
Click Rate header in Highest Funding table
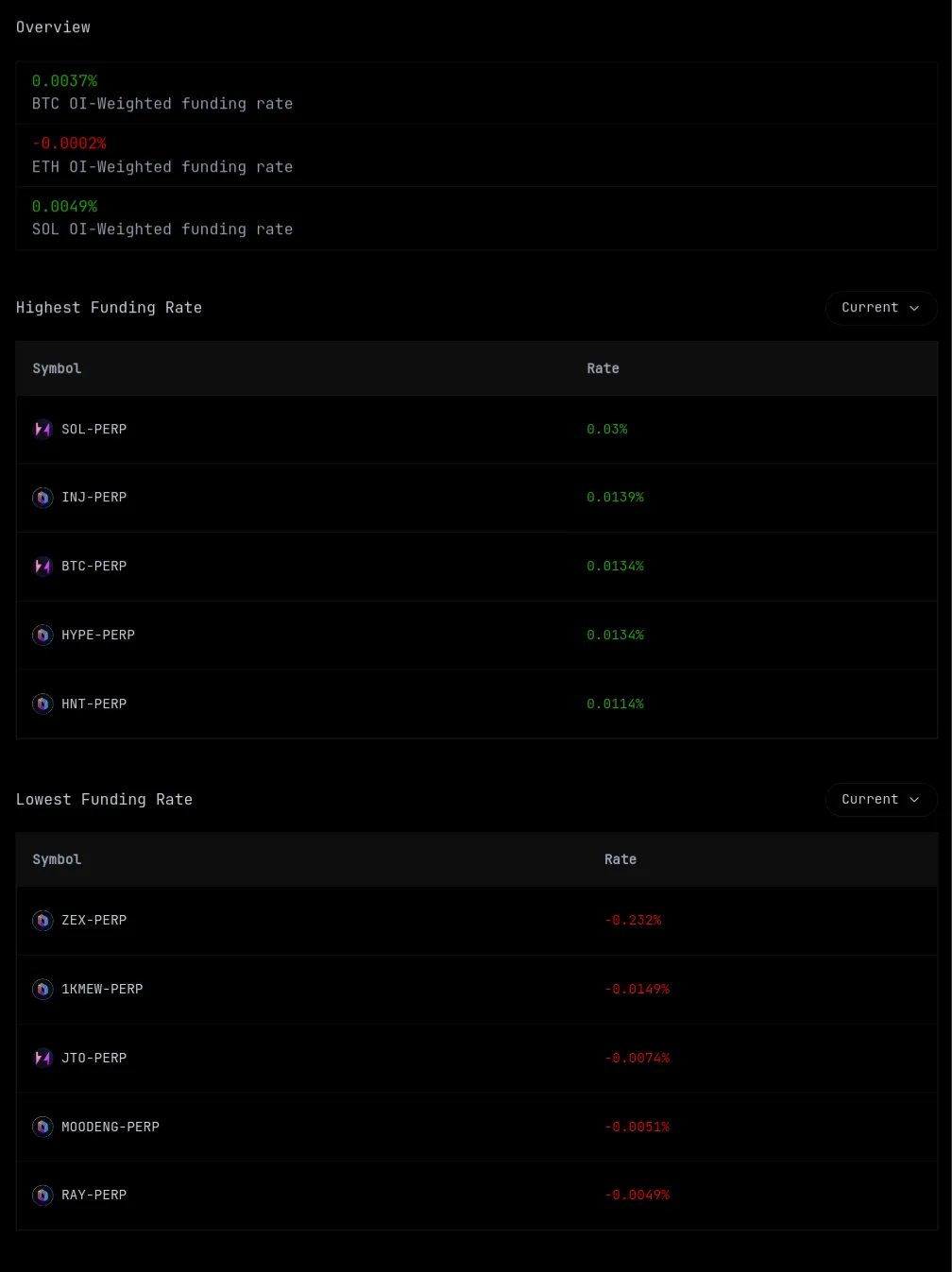603,368
